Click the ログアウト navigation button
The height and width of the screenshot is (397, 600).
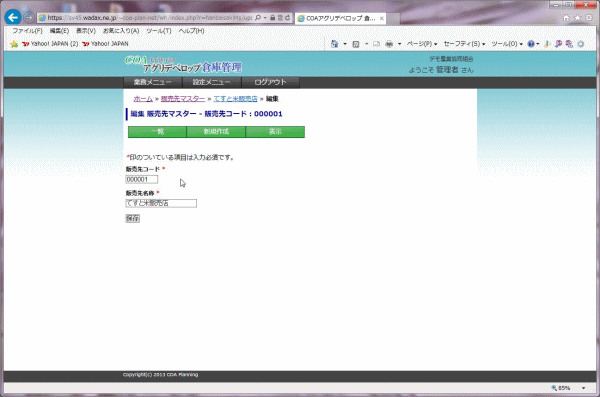point(271,82)
